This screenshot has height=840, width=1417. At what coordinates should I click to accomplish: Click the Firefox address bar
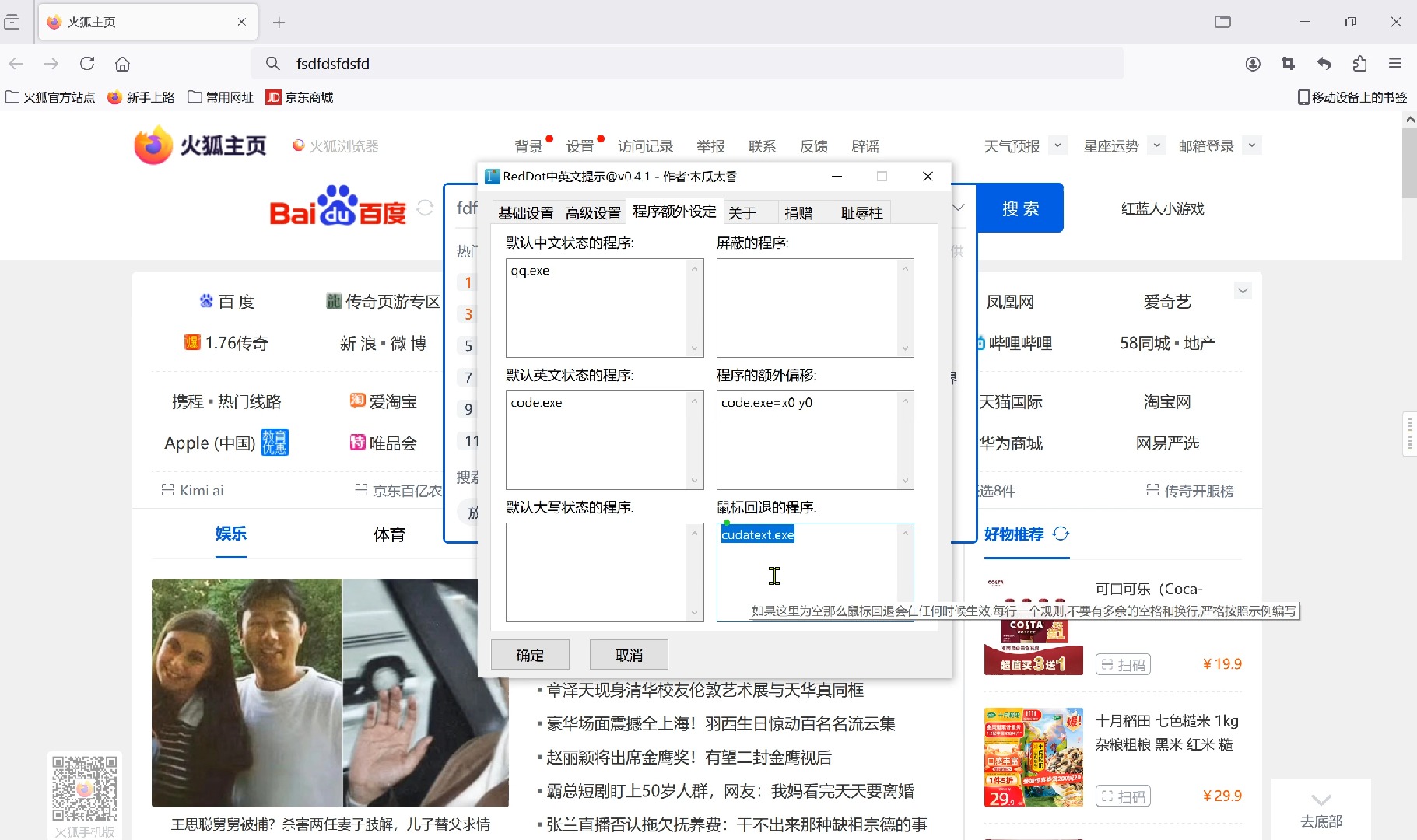pyautogui.click(x=688, y=64)
